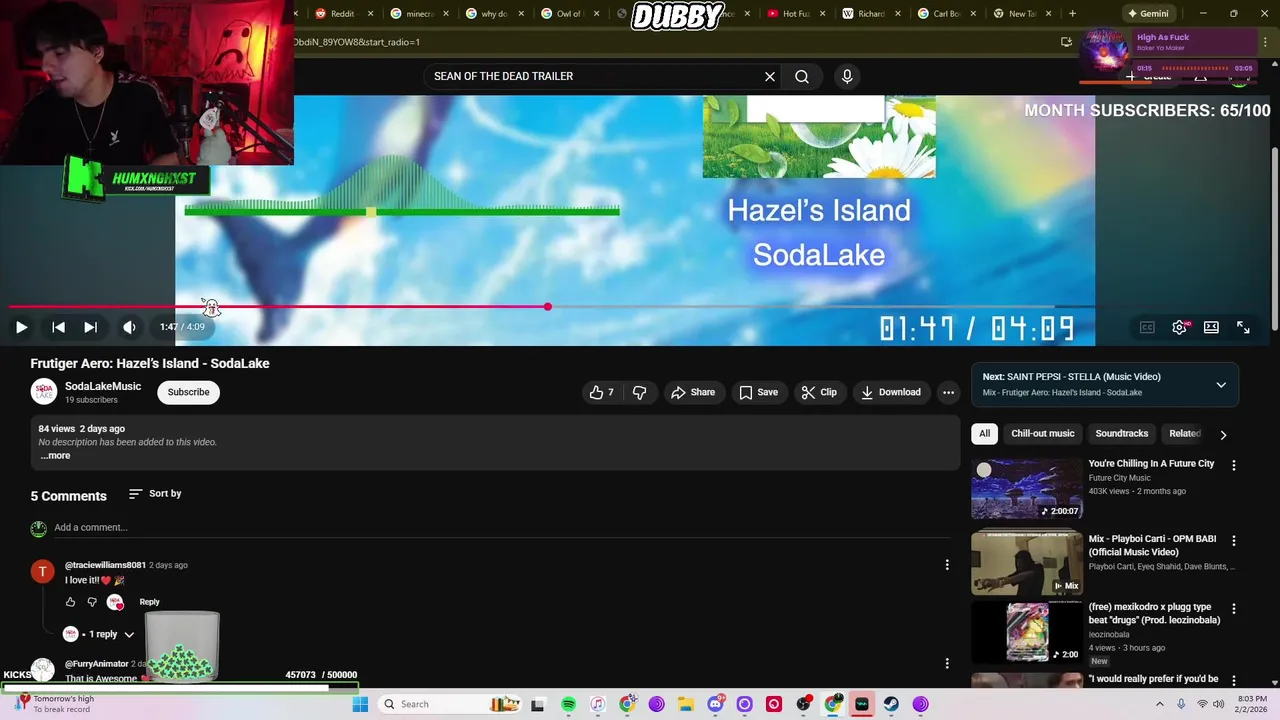
Task: Show hidden system tray icons
Action: pos(1161,704)
